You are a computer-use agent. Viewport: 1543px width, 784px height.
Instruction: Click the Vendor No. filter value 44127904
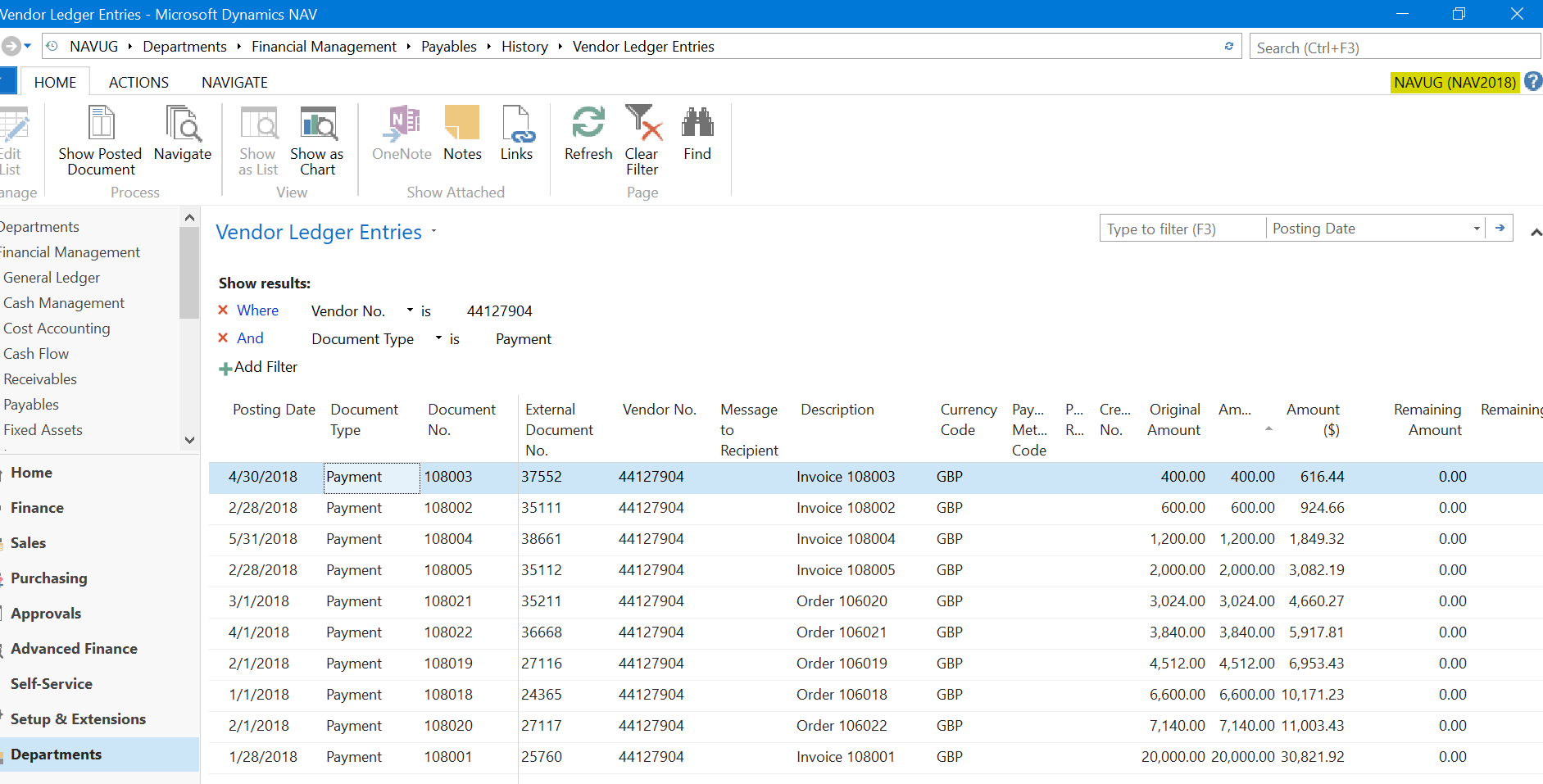click(x=499, y=311)
